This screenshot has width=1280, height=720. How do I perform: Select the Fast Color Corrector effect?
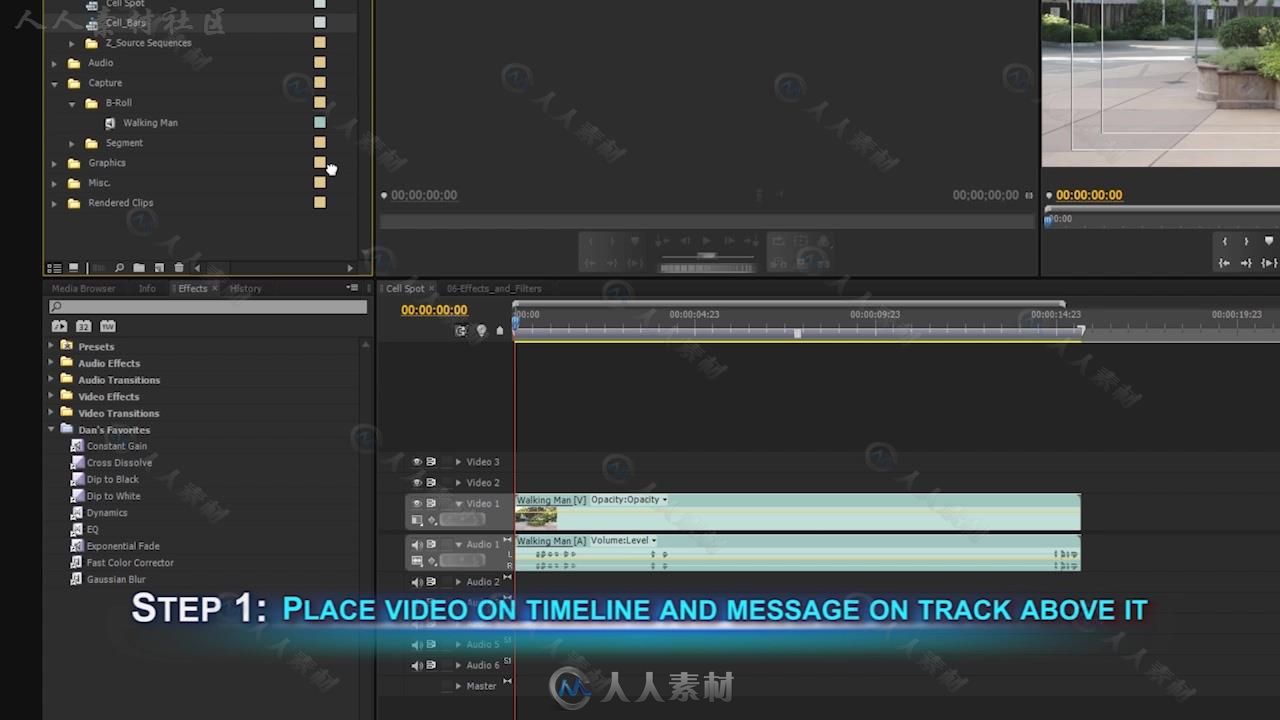tap(130, 563)
